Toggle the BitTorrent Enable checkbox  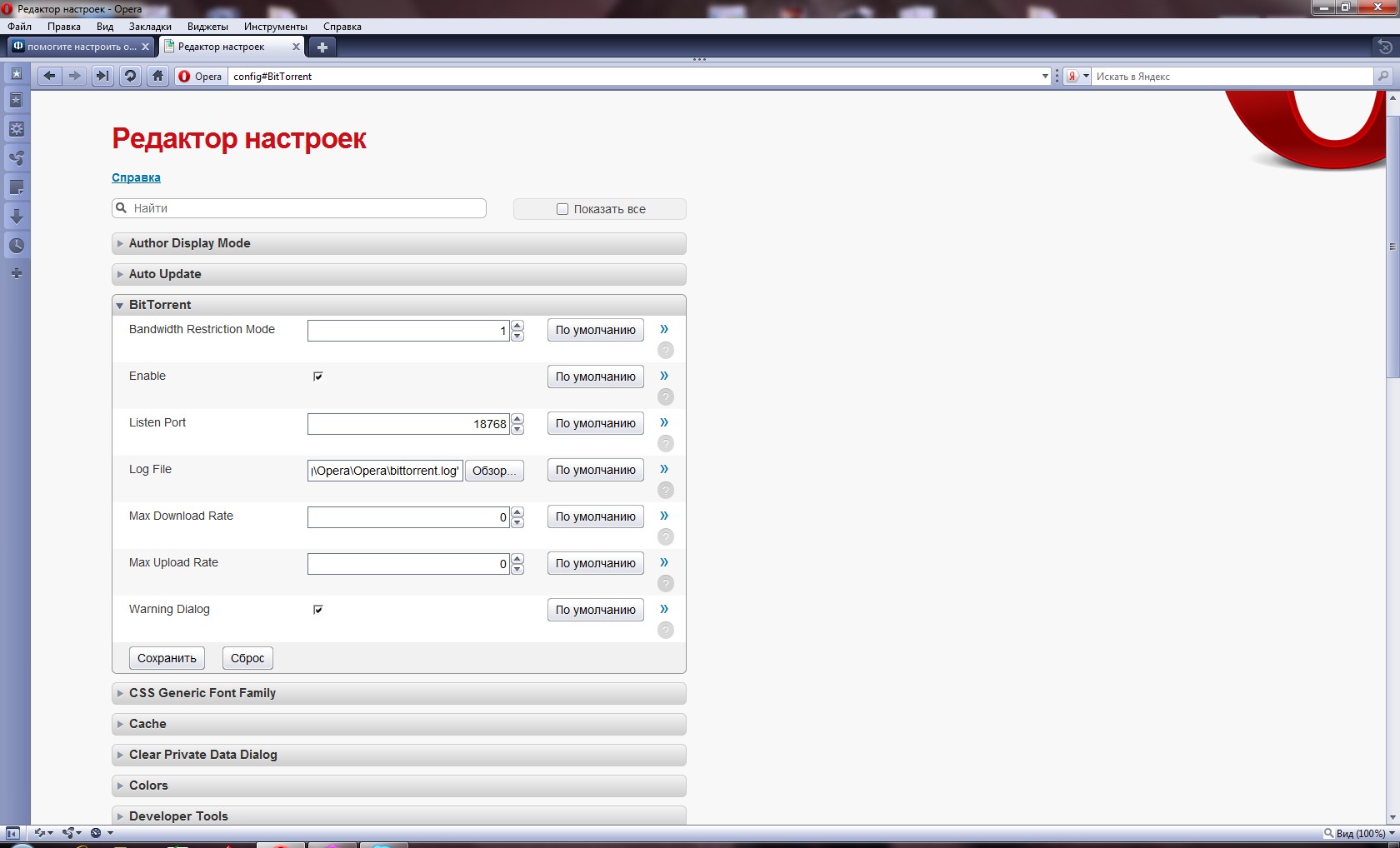pyautogui.click(x=317, y=377)
